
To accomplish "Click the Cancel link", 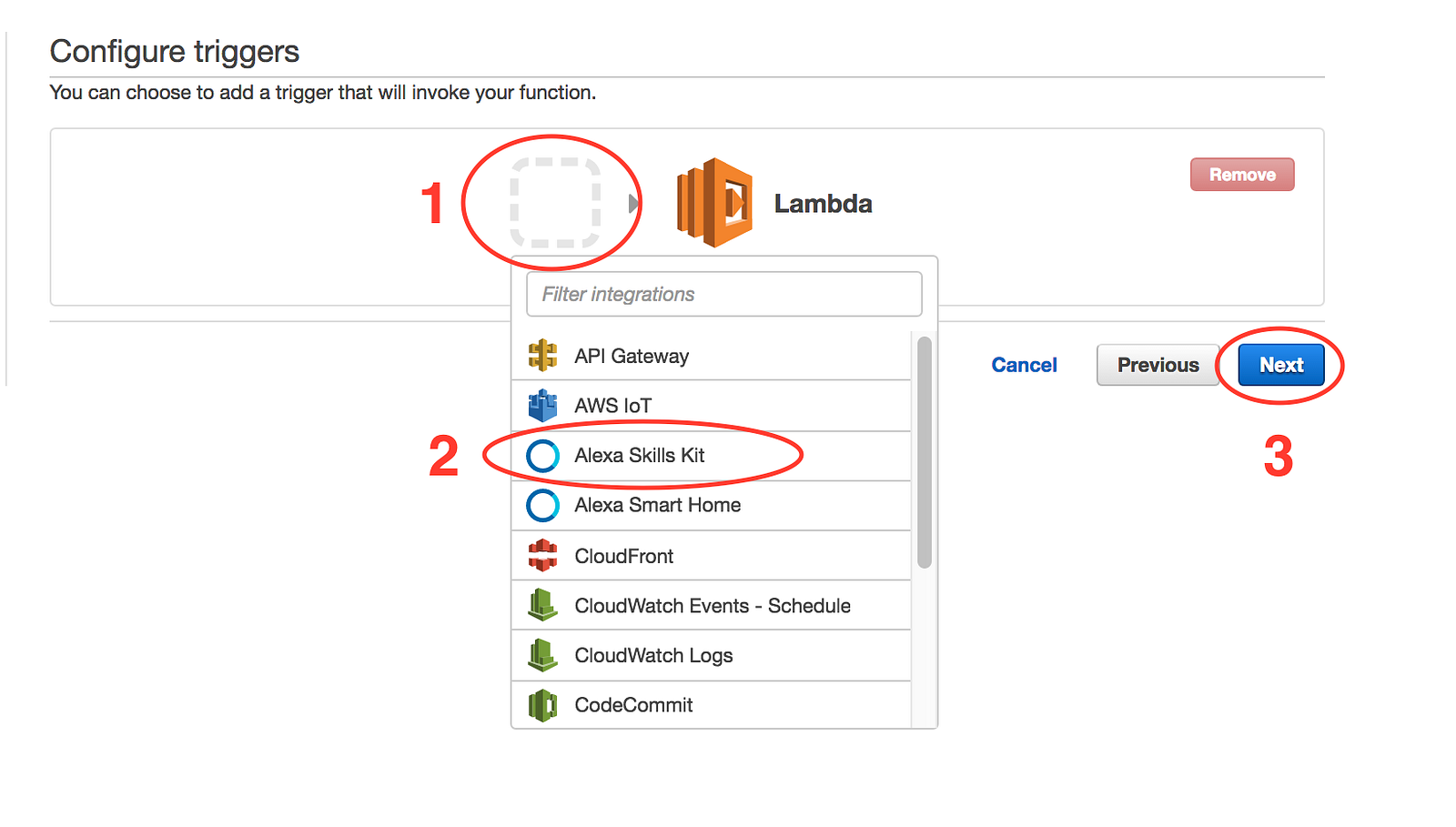I will point(1024,365).
